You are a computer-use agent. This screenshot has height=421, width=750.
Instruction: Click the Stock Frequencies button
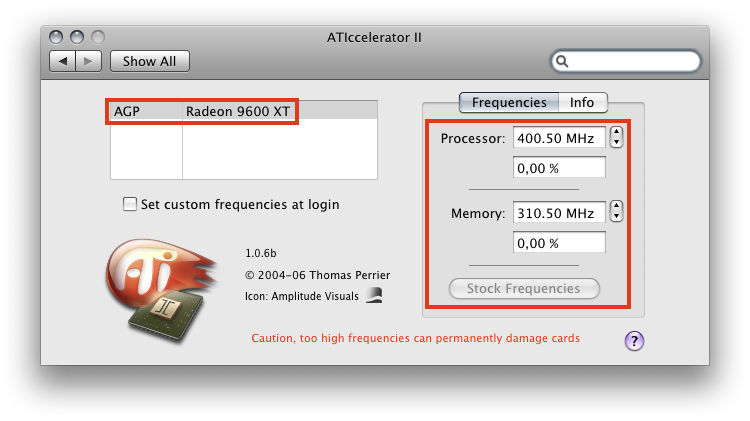pos(524,288)
